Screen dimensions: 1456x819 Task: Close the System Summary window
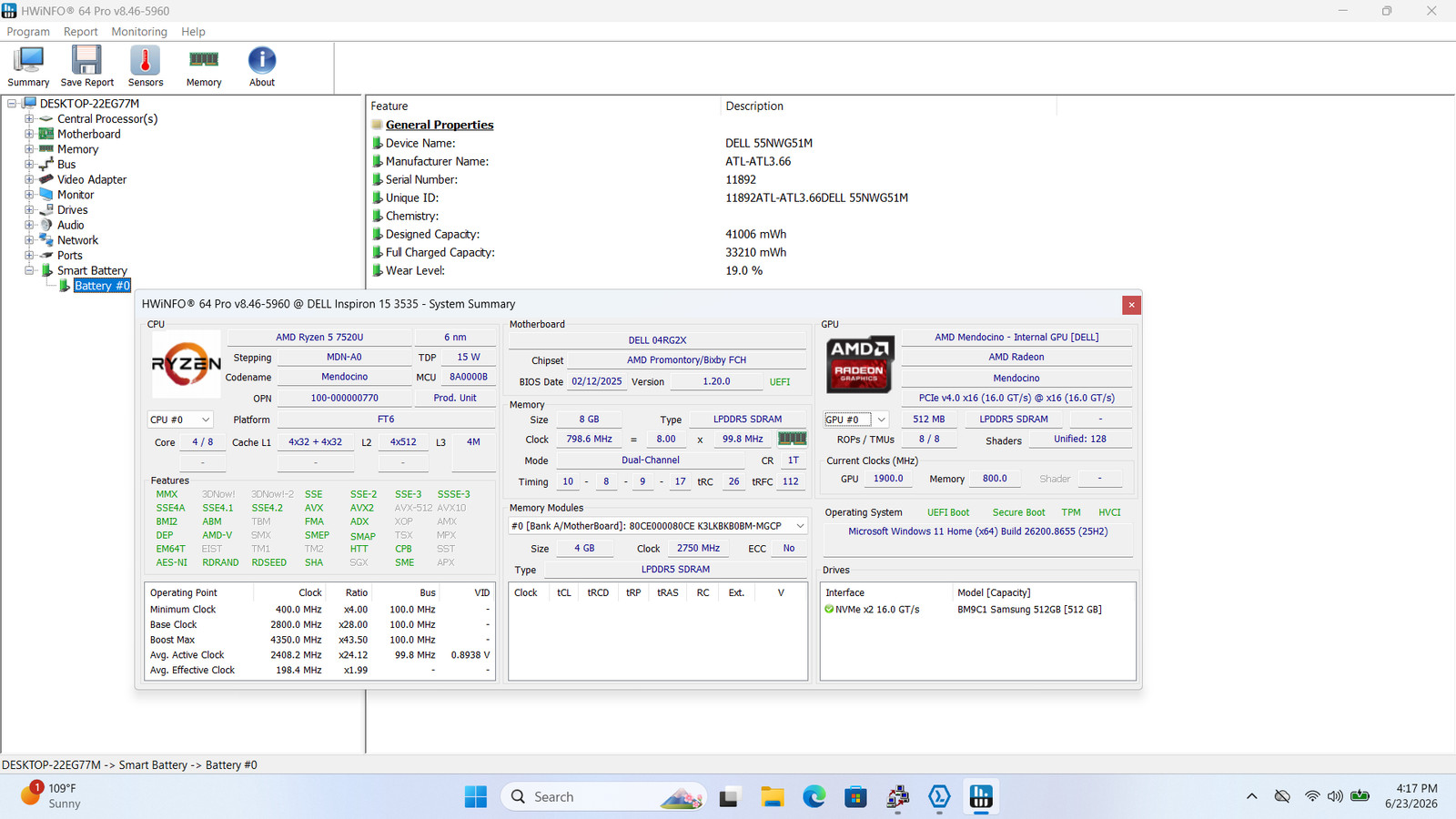(x=1131, y=305)
